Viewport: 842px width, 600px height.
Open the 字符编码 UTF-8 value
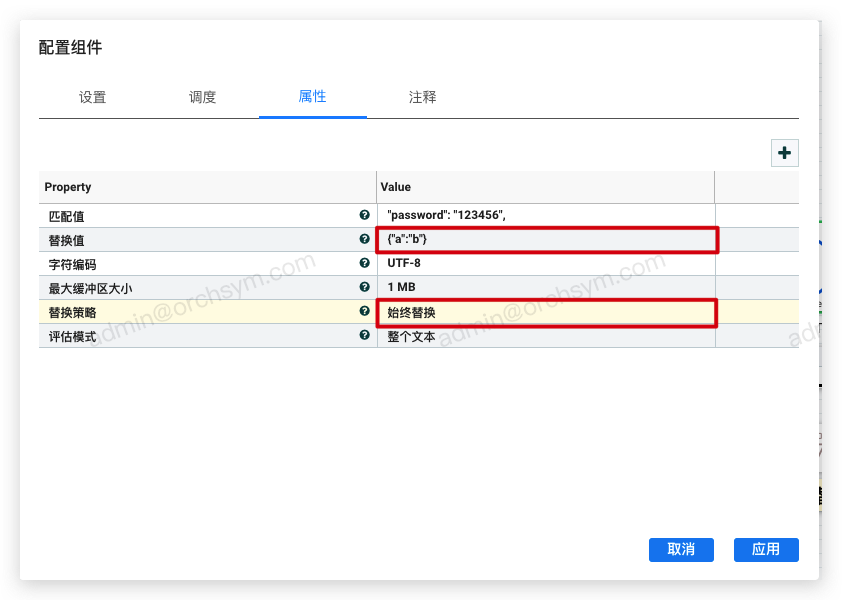(545, 263)
